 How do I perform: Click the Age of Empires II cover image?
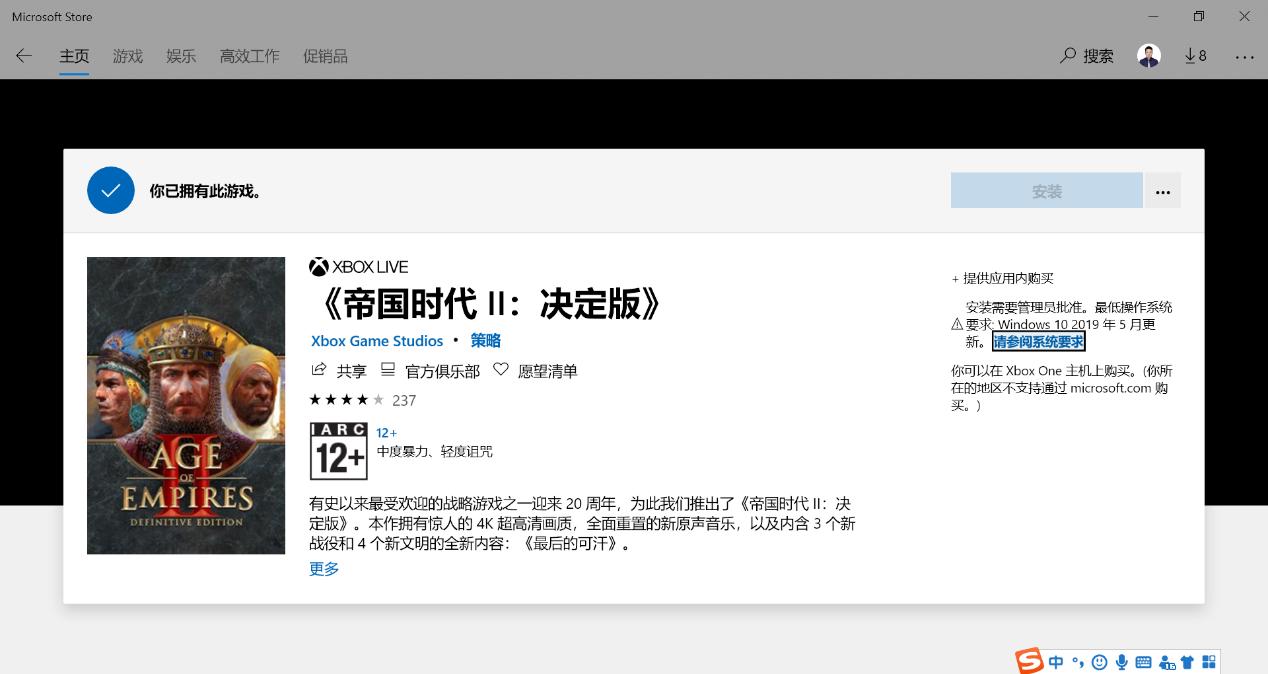pos(186,405)
